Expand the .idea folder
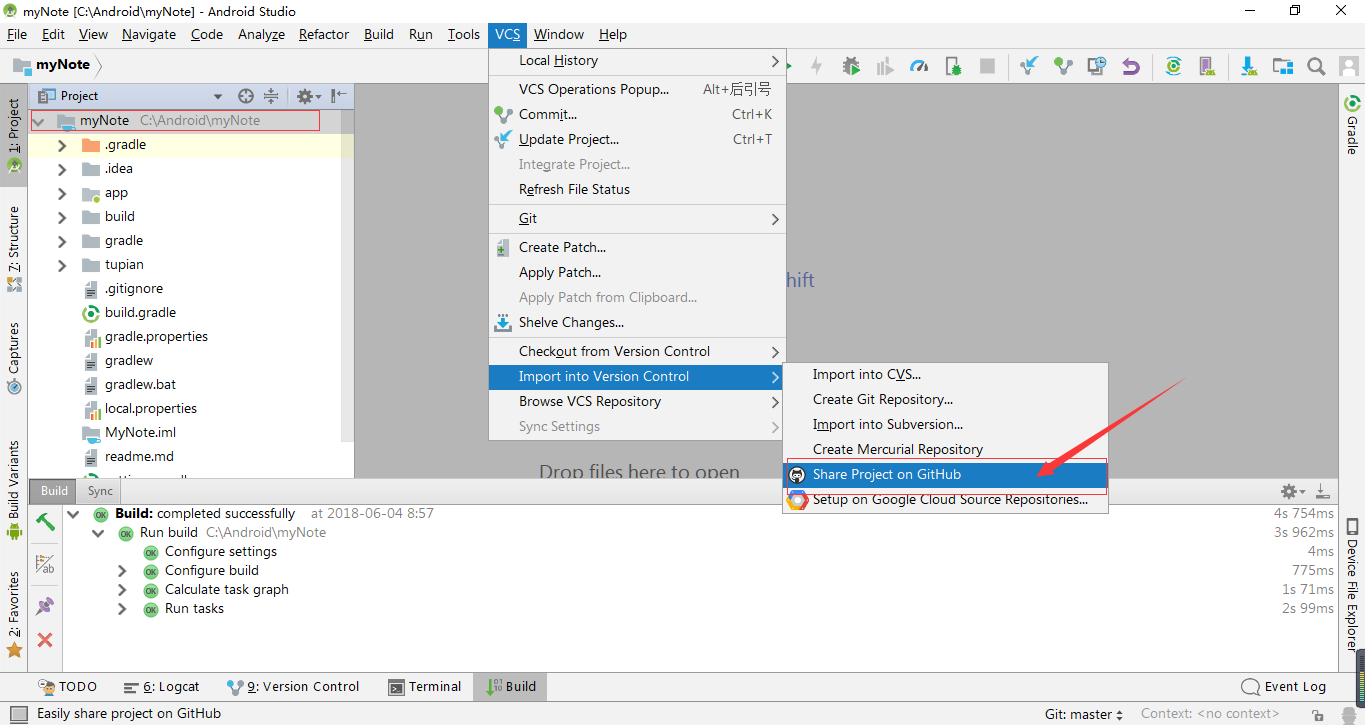This screenshot has width=1365, height=725. [62, 169]
